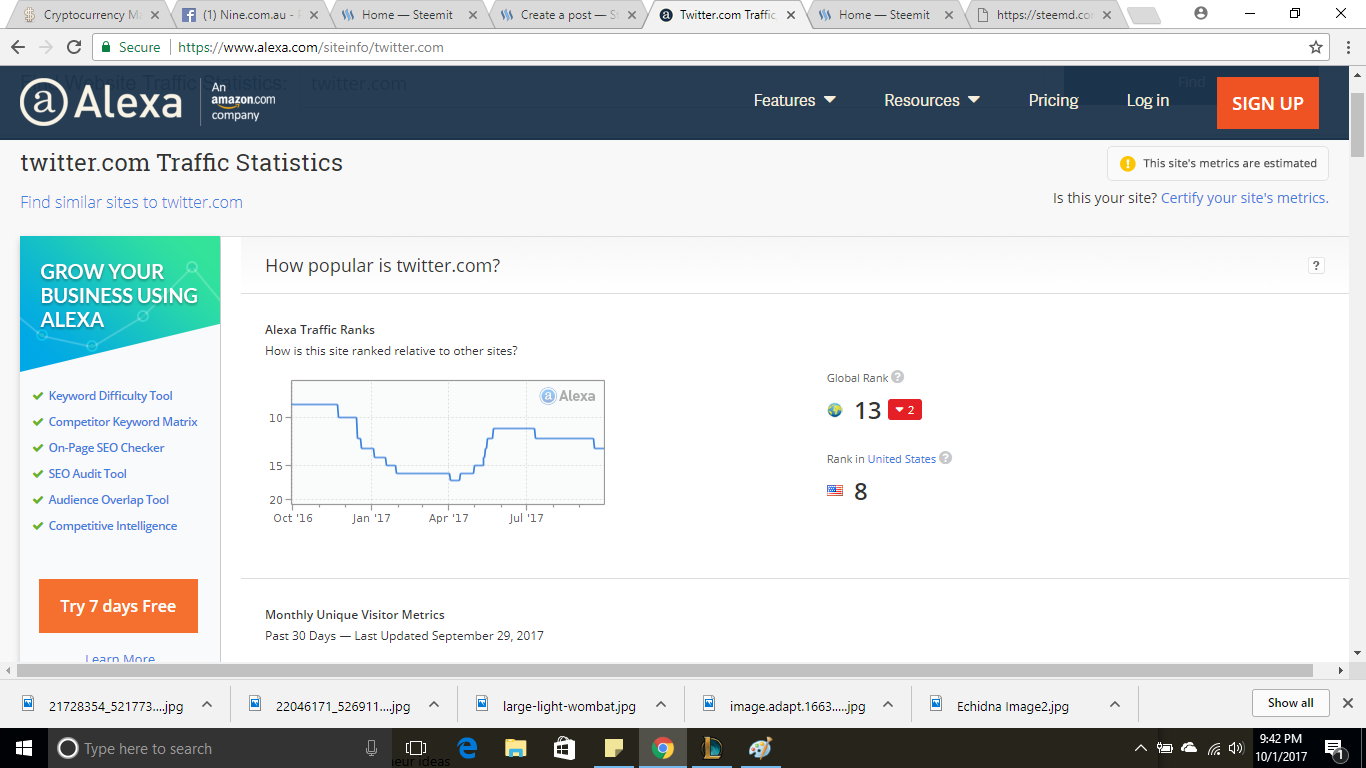The image size is (1366, 768).
Task: Close the downloads bar with the X
Action: pos(1347,703)
